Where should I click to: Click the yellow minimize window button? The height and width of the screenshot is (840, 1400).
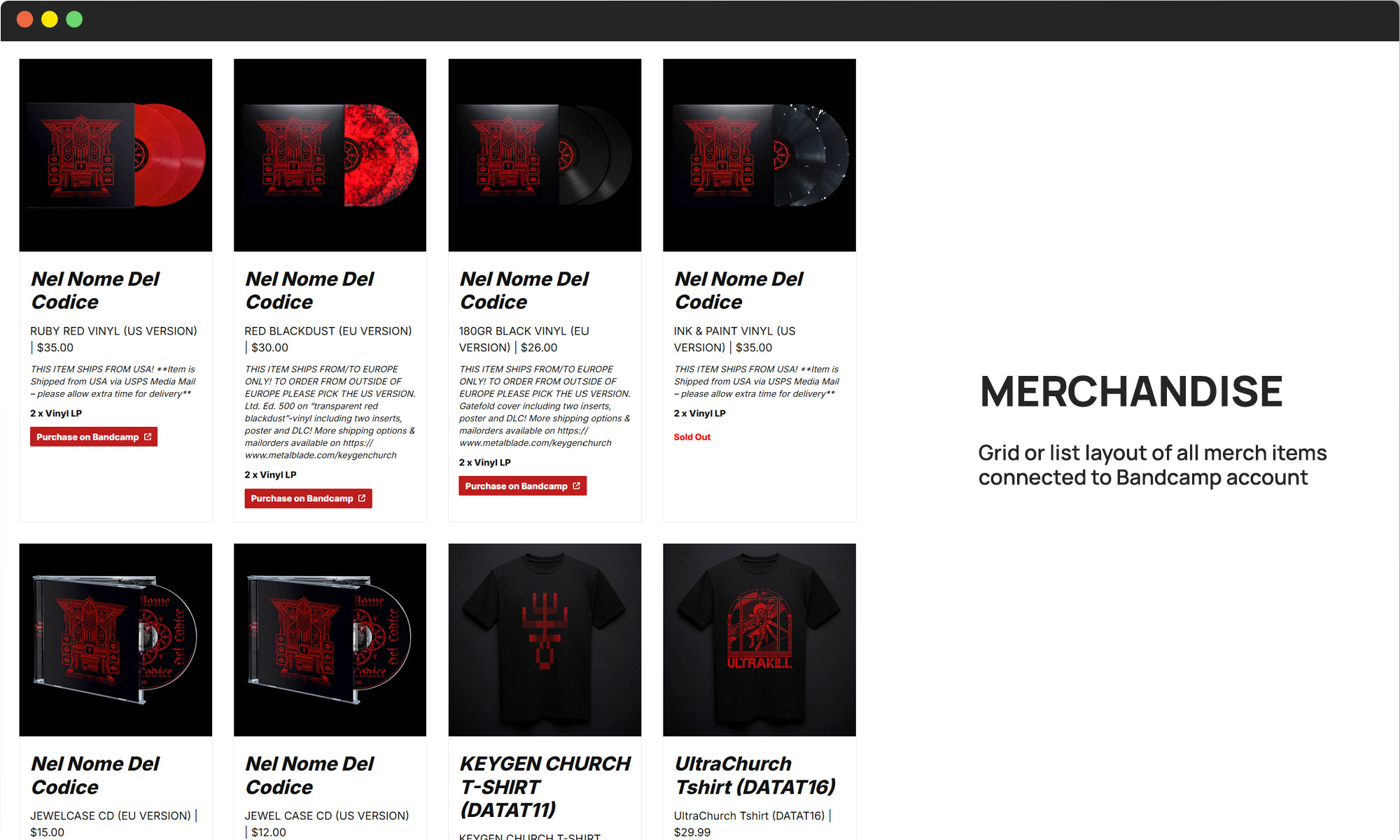tap(50, 20)
